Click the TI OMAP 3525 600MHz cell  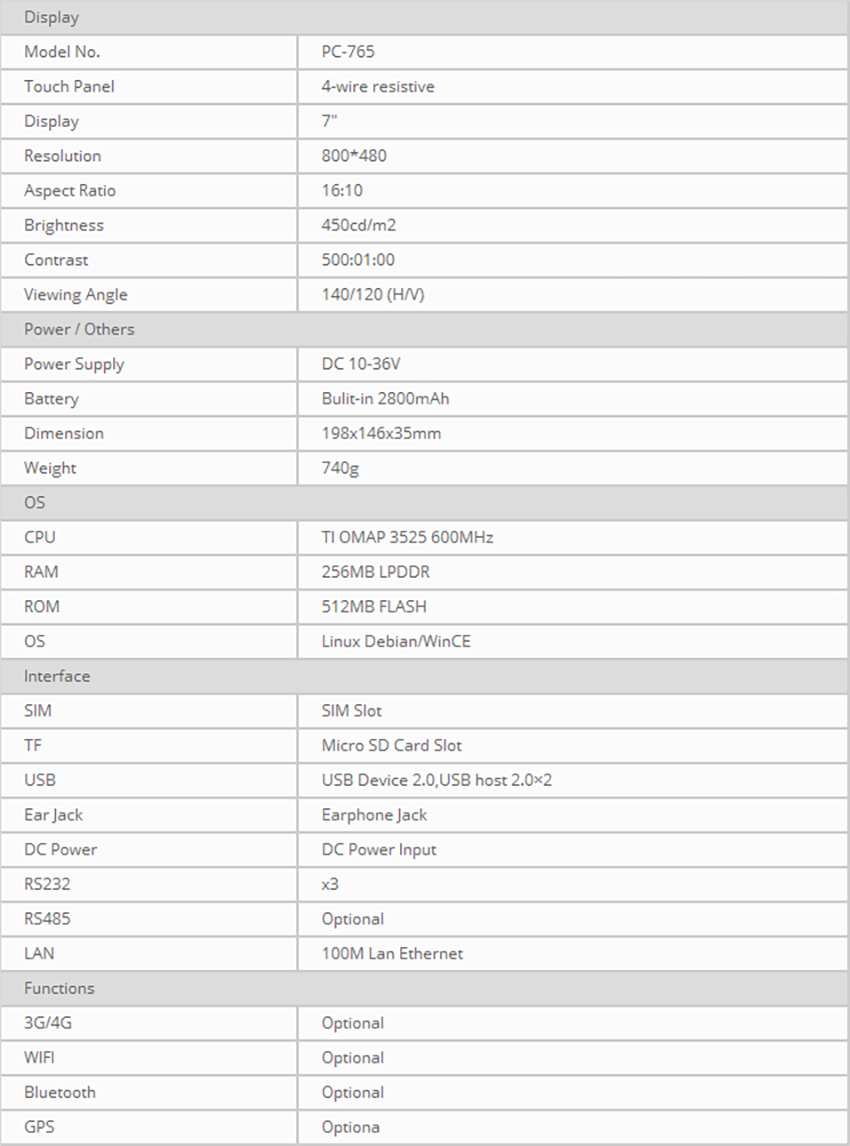(407, 537)
